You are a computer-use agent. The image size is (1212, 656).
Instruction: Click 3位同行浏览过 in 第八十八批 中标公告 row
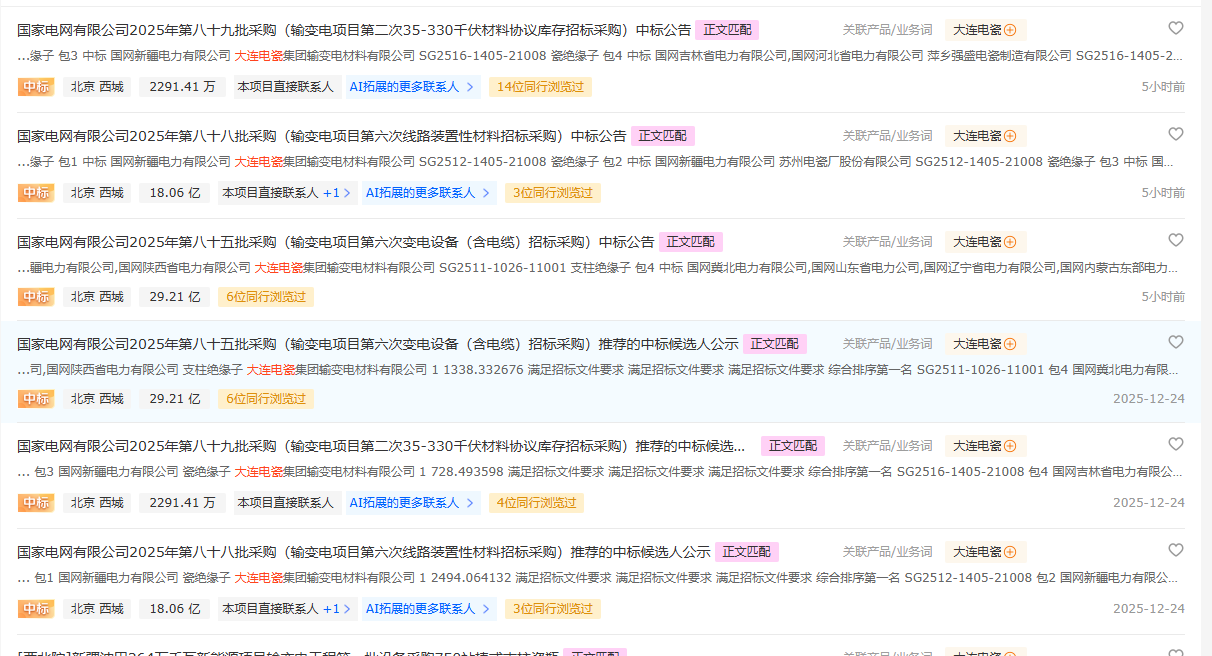point(552,193)
